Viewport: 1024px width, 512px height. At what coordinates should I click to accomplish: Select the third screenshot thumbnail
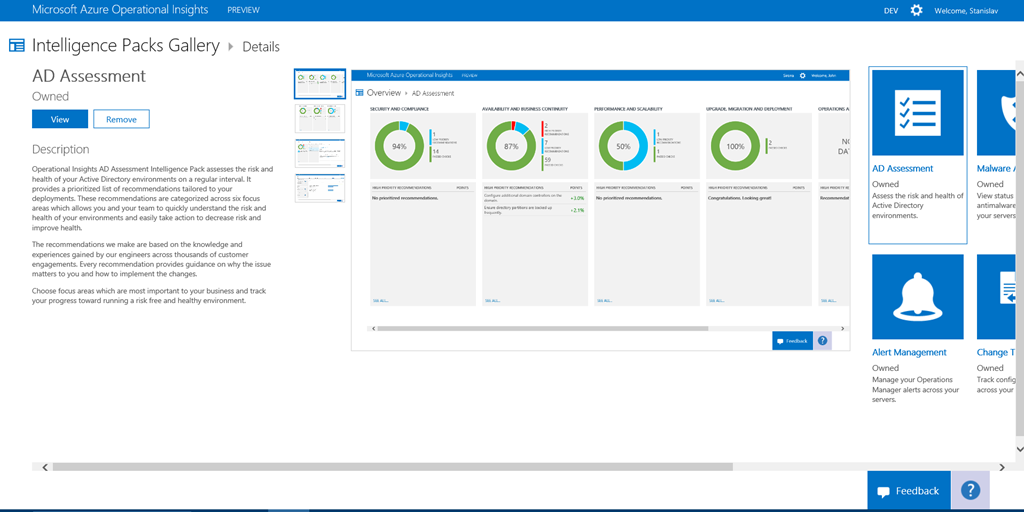coord(320,154)
